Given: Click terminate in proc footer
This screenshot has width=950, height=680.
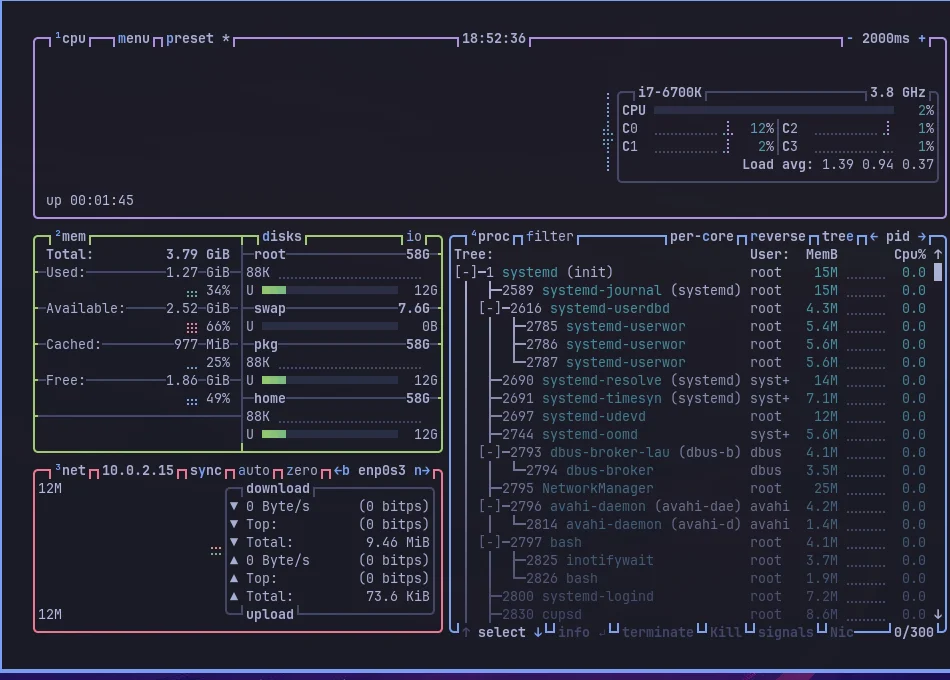Looking at the screenshot, I should pos(657,633).
